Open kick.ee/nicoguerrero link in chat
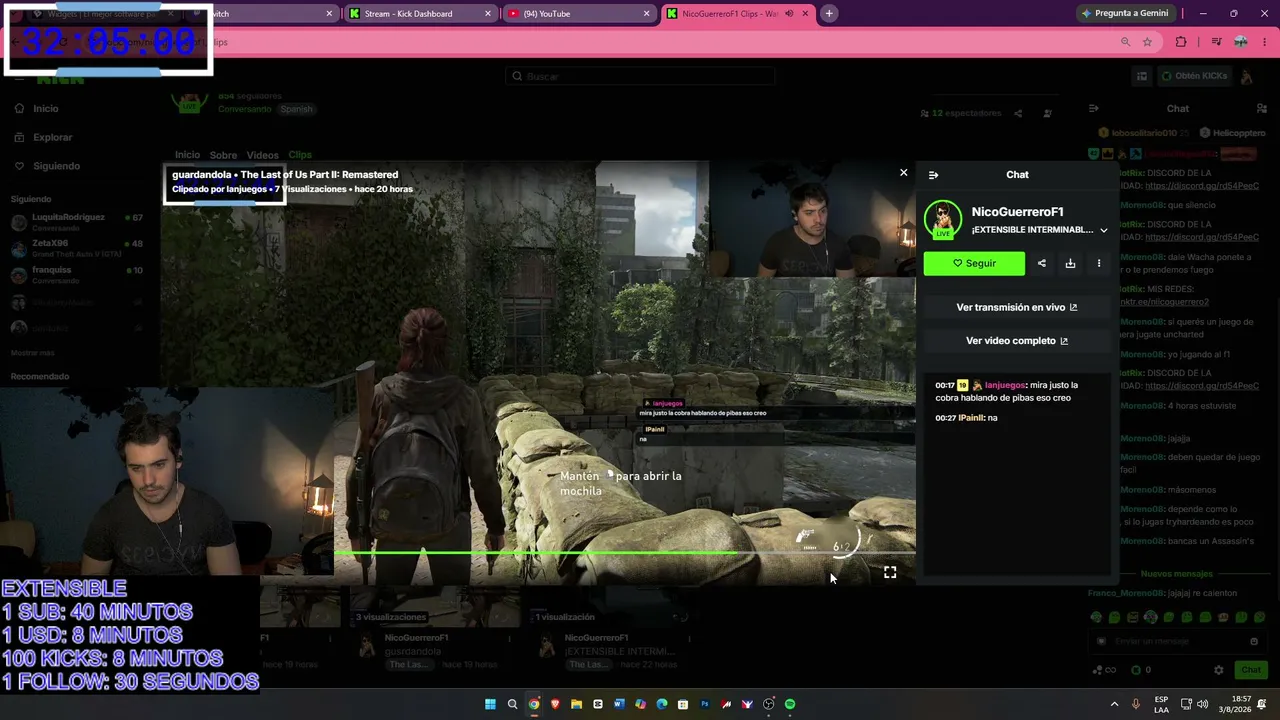 click(x=1163, y=302)
